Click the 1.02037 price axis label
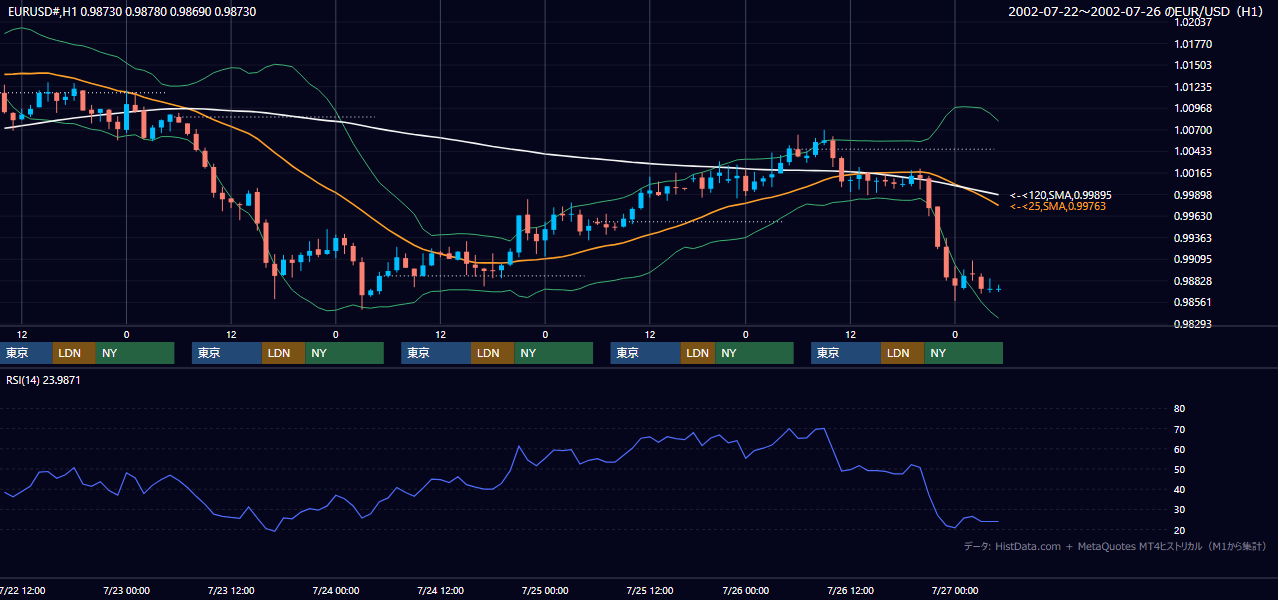This screenshot has height=600, width=1278. tap(1193, 23)
